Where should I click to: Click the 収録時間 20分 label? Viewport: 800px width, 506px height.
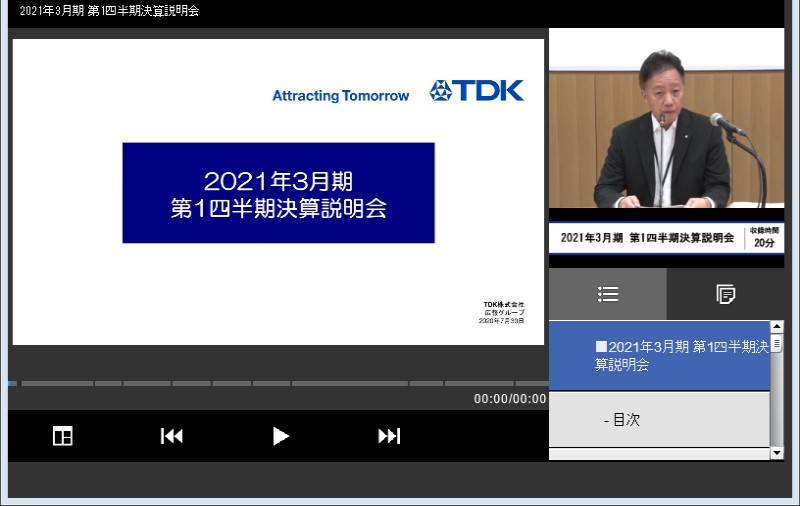tap(764, 238)
